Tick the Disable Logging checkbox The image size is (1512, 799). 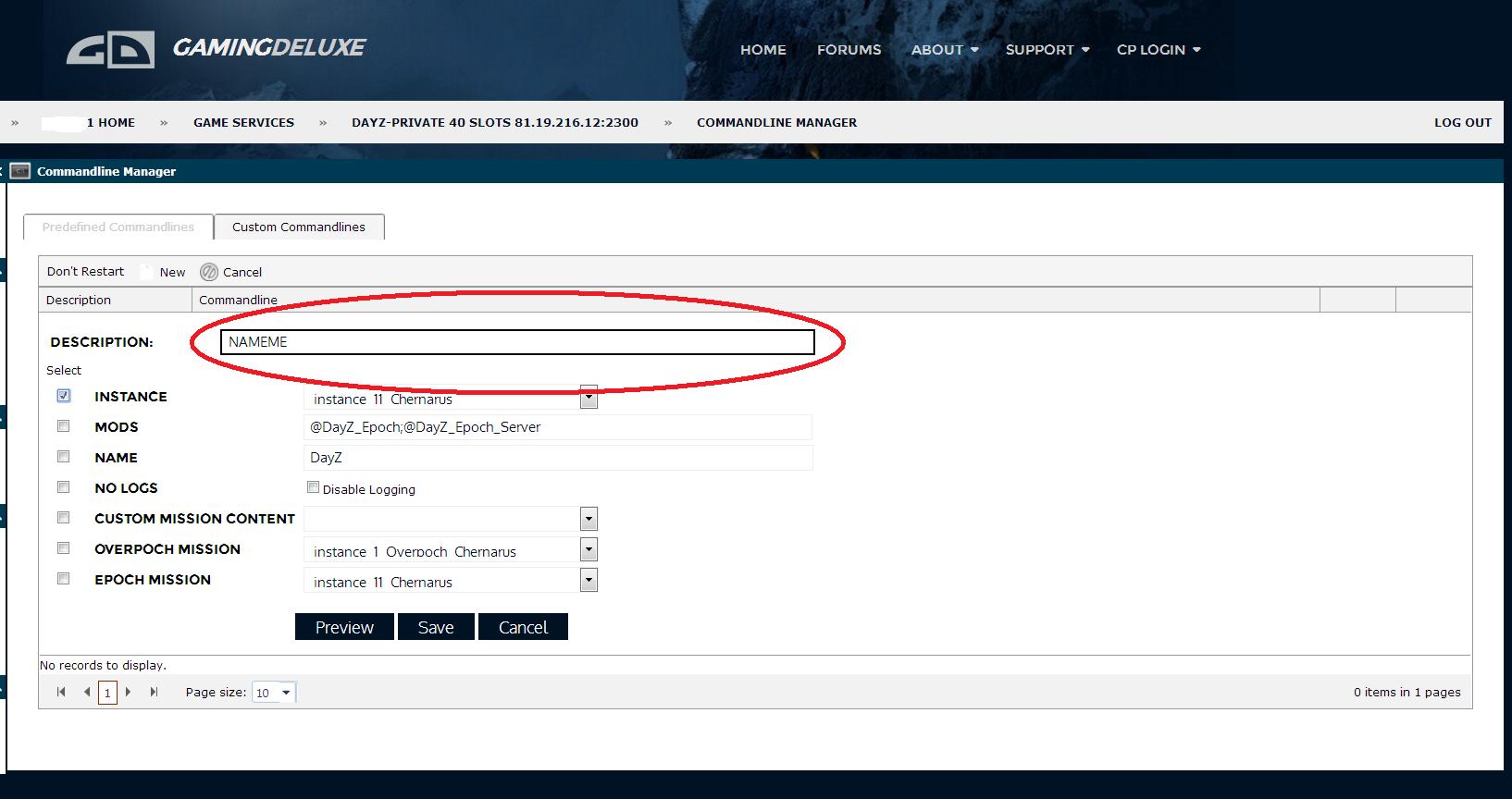pyautogui.click(x=313, y=487)
